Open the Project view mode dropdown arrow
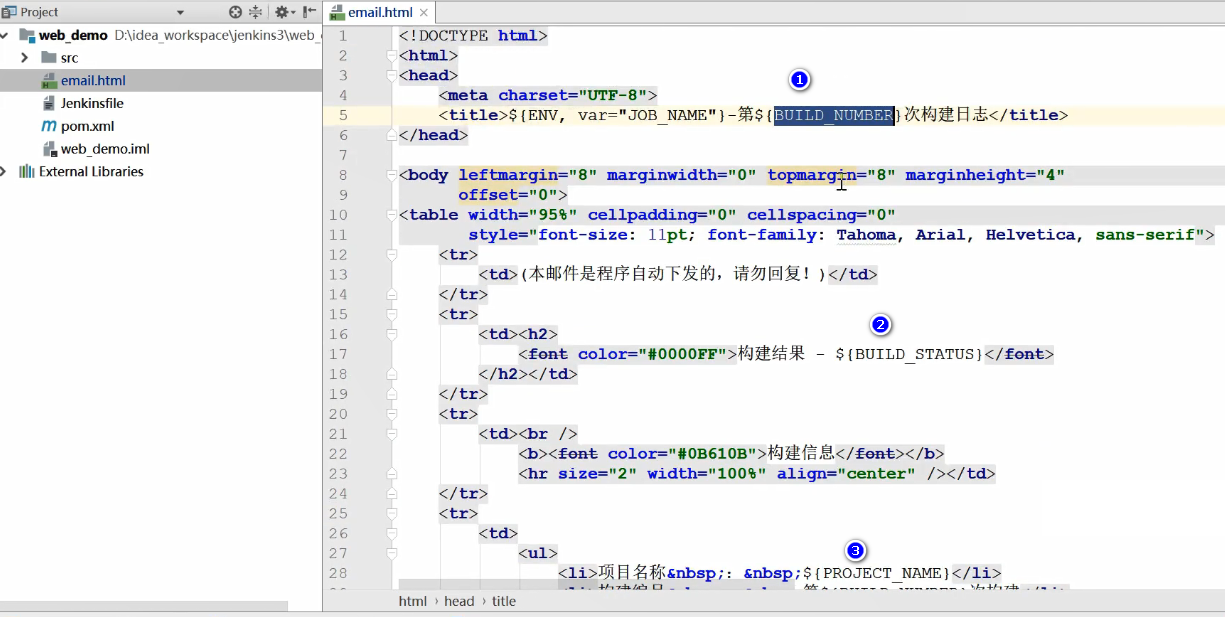The width and height of the screenshot is (1225, 617). tap(181, 13)
